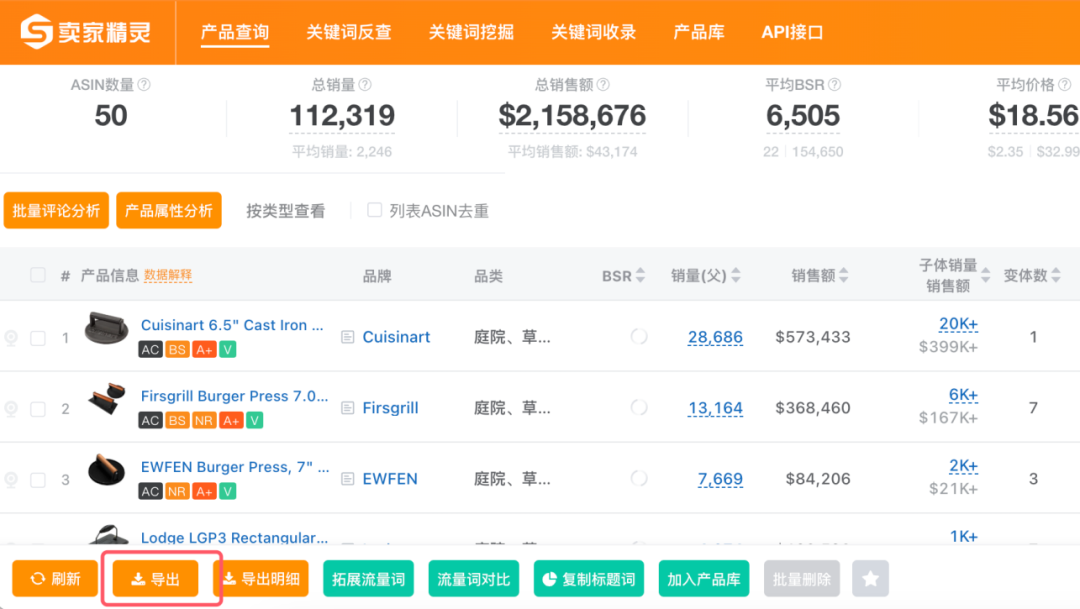Click 加入产品库 button
This screenshot has height=609, width=1080.
click(704, 579)
